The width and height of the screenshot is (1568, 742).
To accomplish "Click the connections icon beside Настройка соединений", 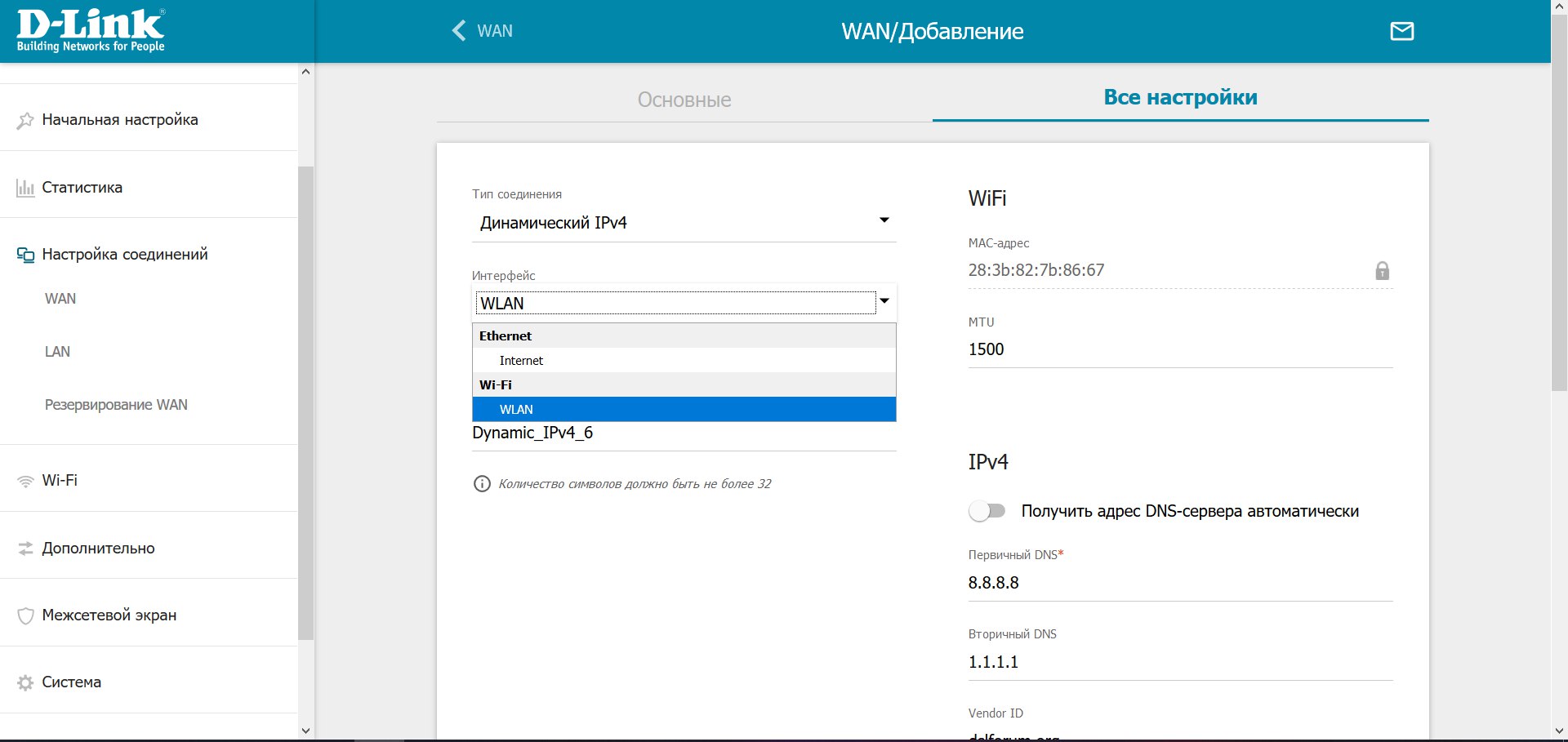I will point(25,255).
